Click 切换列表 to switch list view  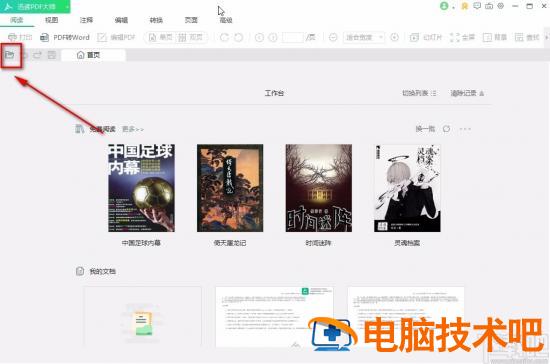(419, 93)
